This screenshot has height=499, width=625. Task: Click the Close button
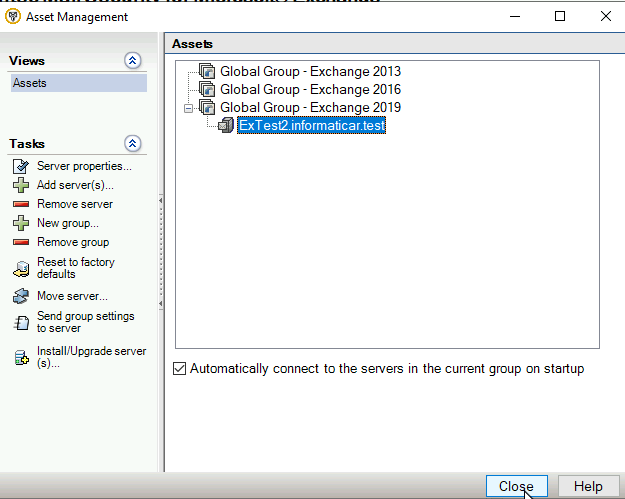517,486
